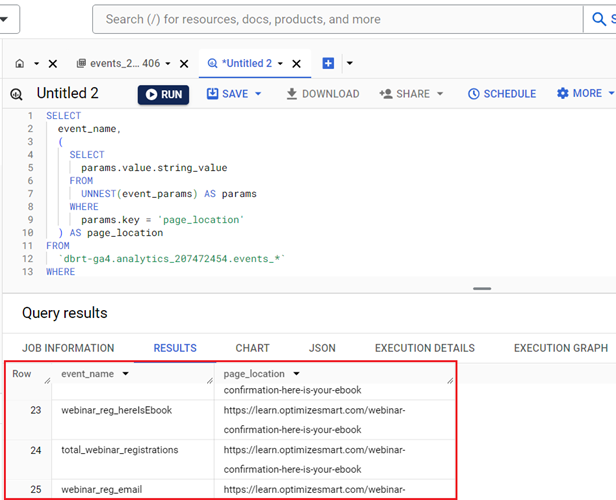Click the page_location URL in row 23
This screenshot has width=616, height=500.
[x=314, y=420]
